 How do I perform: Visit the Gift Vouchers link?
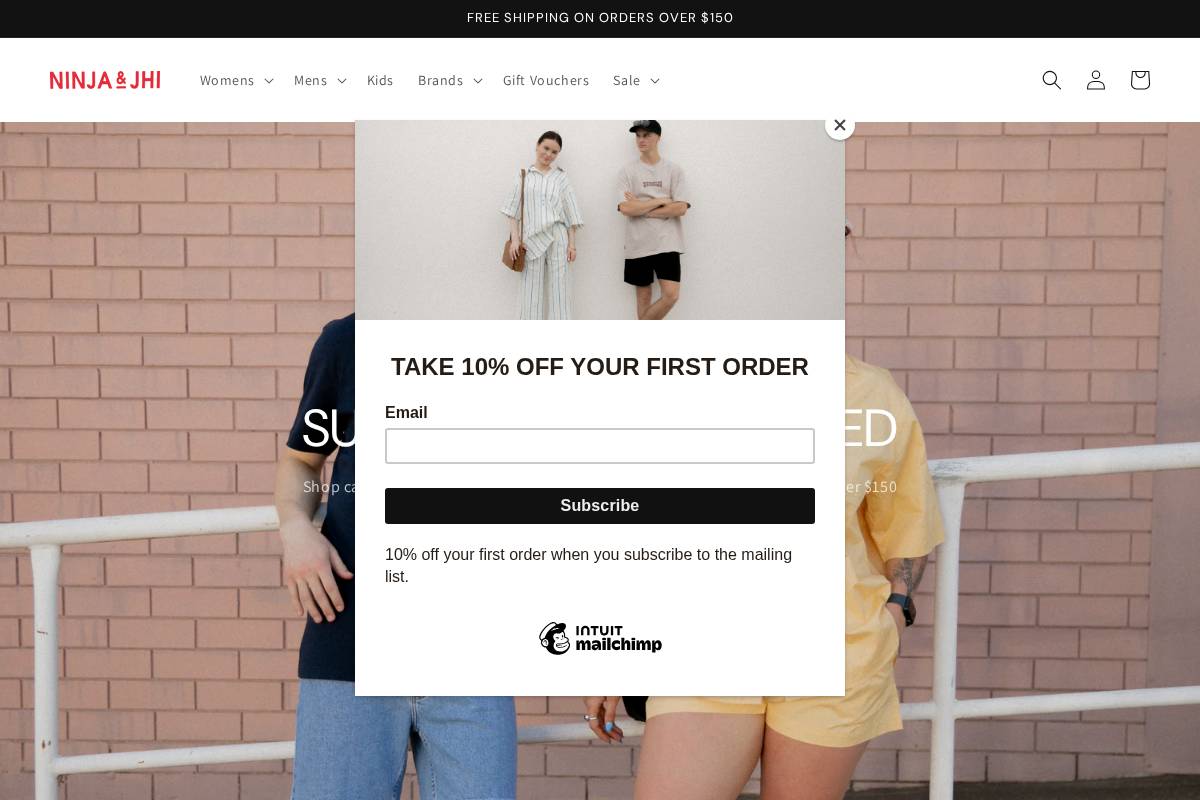tap(546, 80)
